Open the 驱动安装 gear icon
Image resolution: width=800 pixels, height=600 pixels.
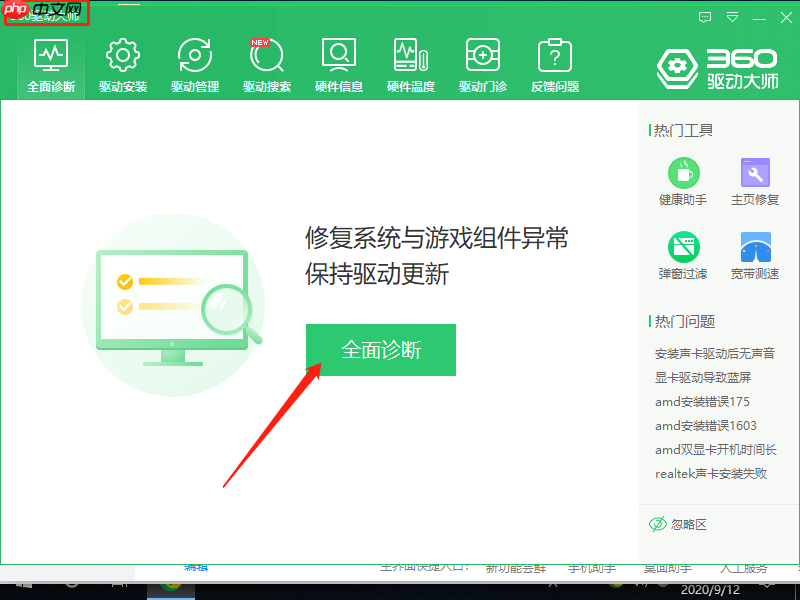[x=122, y=55]
